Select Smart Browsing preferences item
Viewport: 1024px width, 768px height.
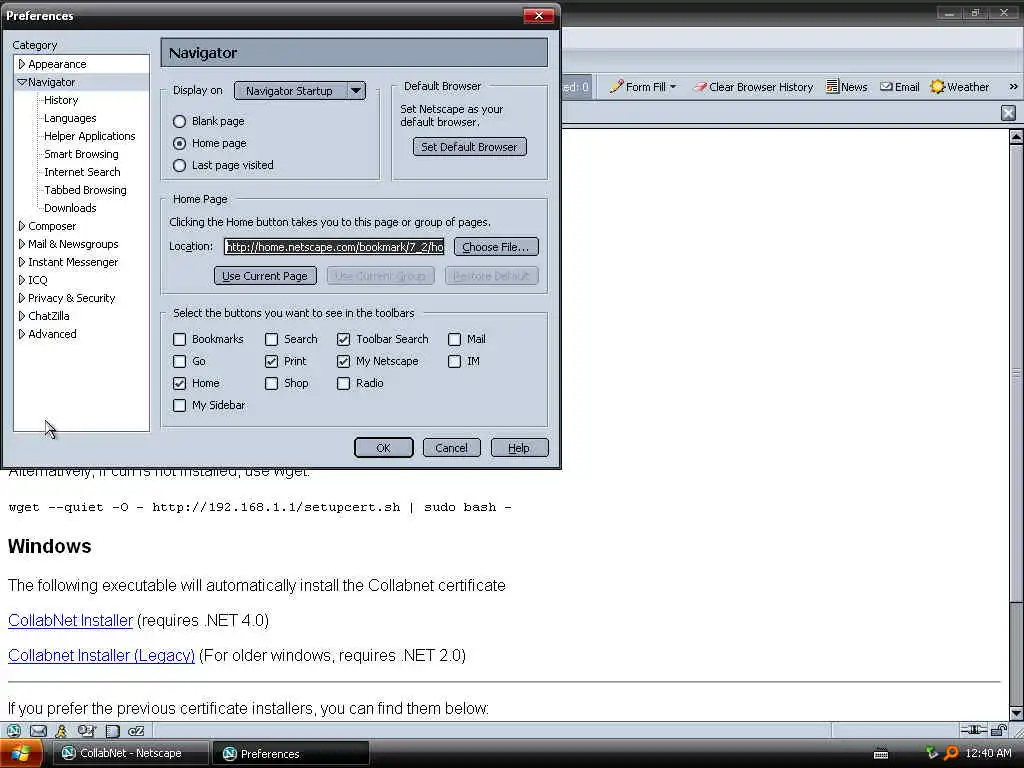[81, 154]
